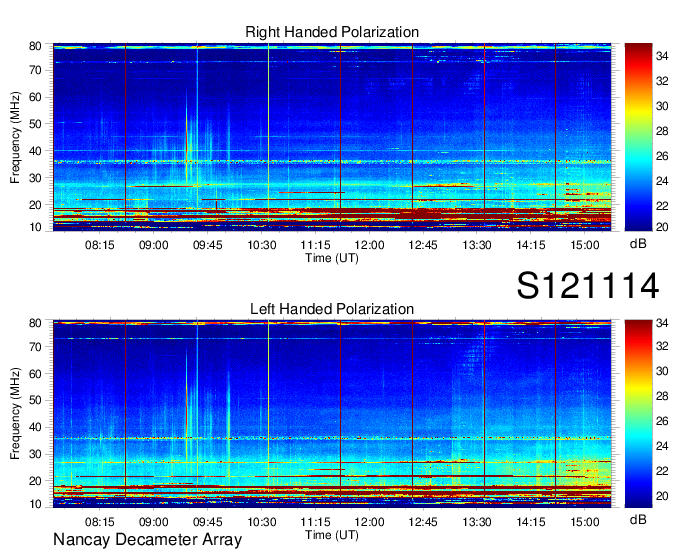The width and height of the screenshot is (680, 552).
Task: Click the 40 MHz tick of Right Handed plot
Action: (35, 151)
